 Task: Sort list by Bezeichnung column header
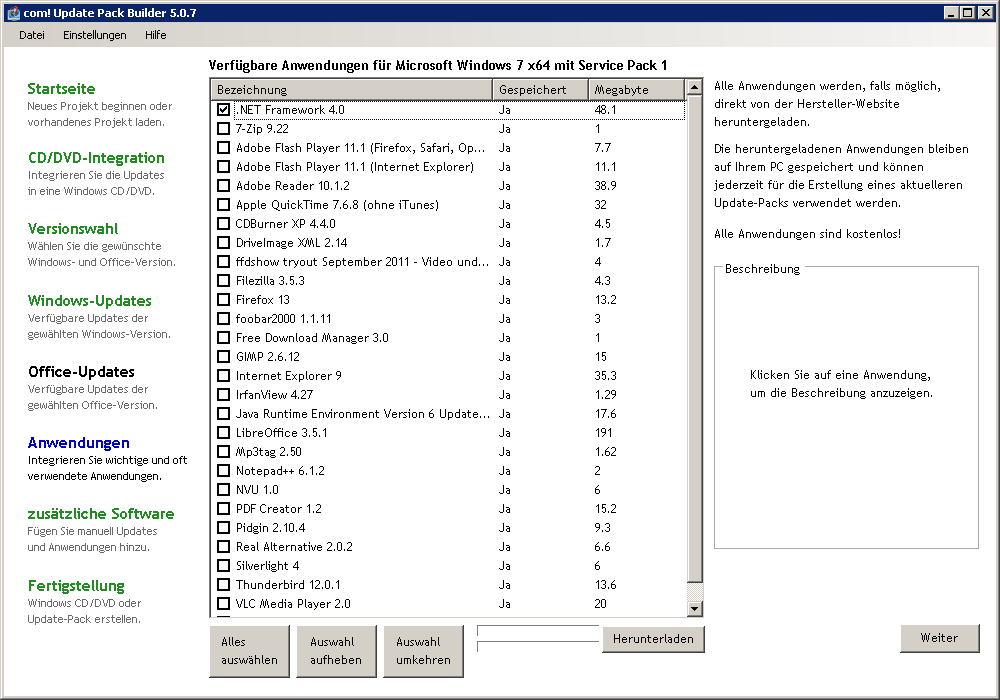351,90
